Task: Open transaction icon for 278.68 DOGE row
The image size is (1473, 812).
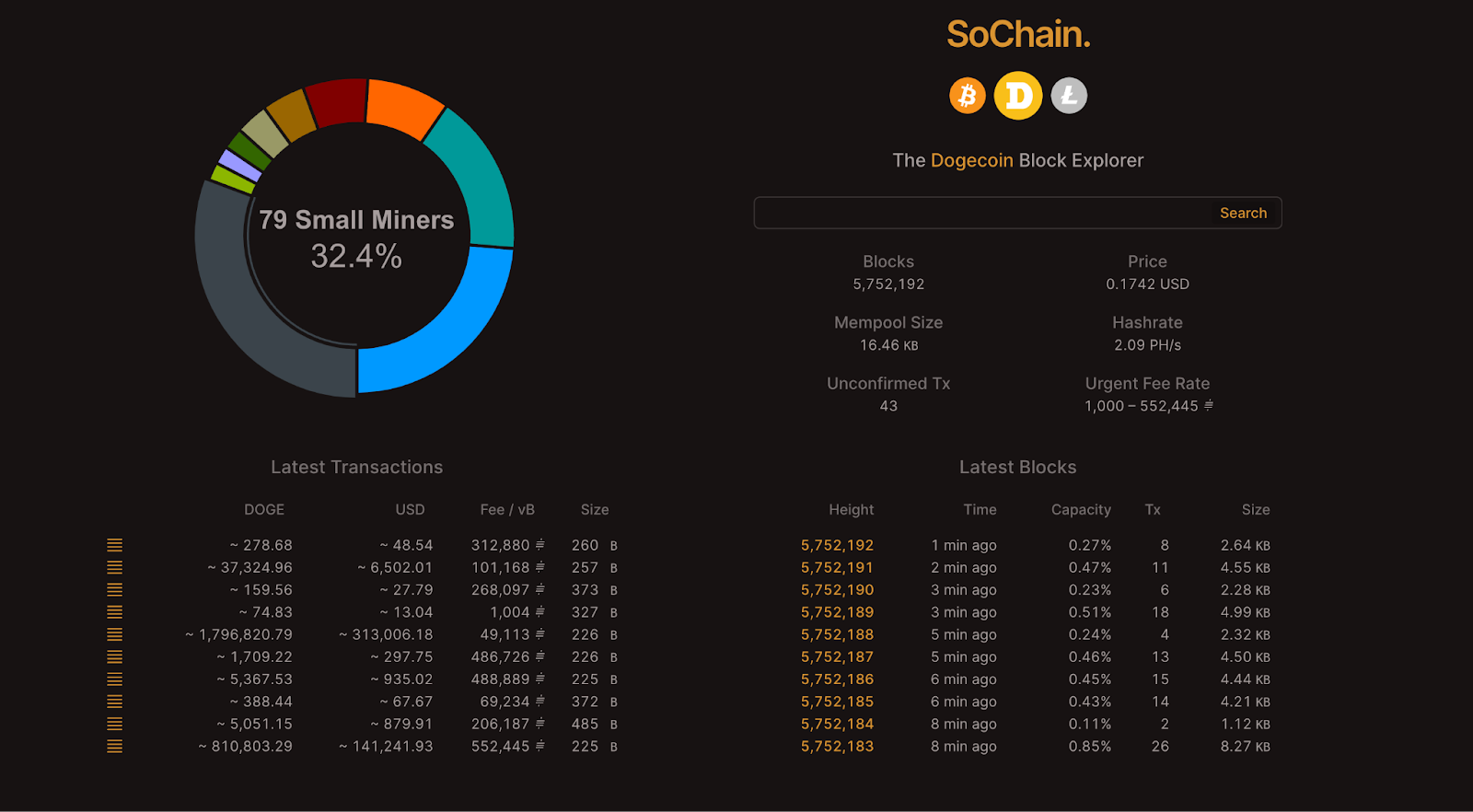Action: pos(114,545)
